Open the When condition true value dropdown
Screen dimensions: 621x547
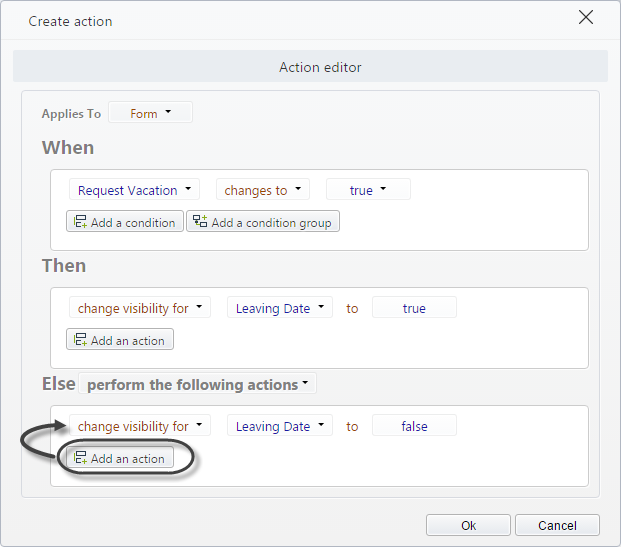(368, 189)
